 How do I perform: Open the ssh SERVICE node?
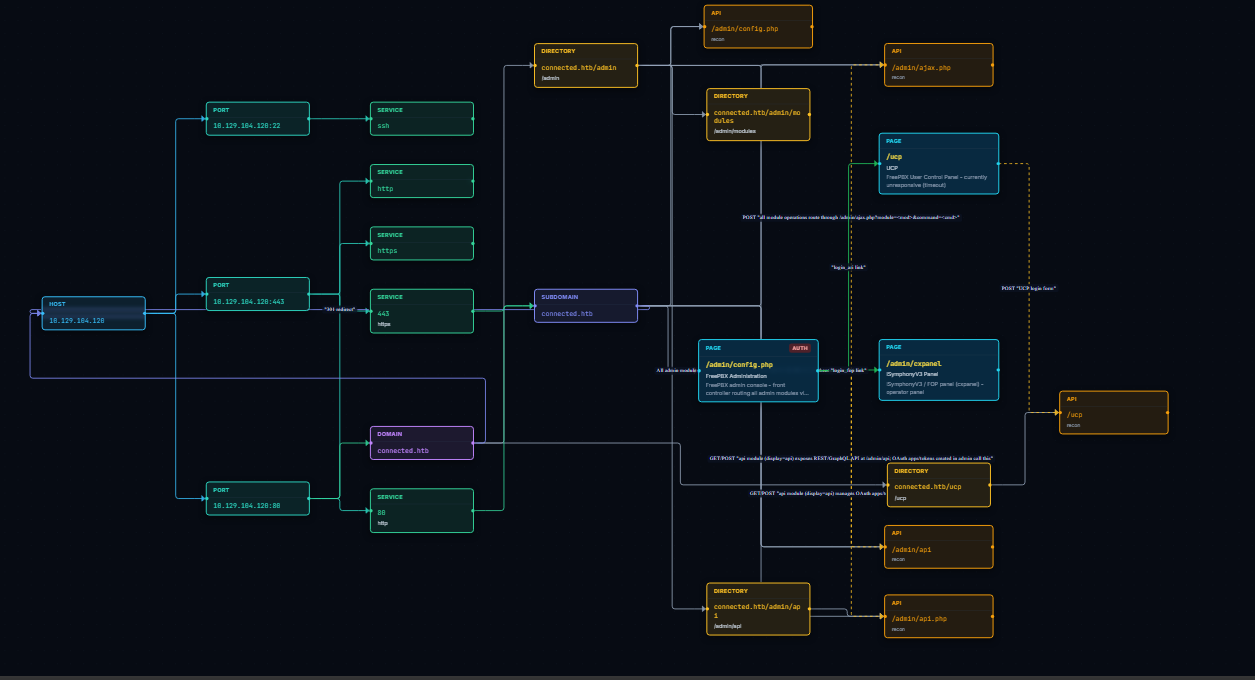point(422,118)
